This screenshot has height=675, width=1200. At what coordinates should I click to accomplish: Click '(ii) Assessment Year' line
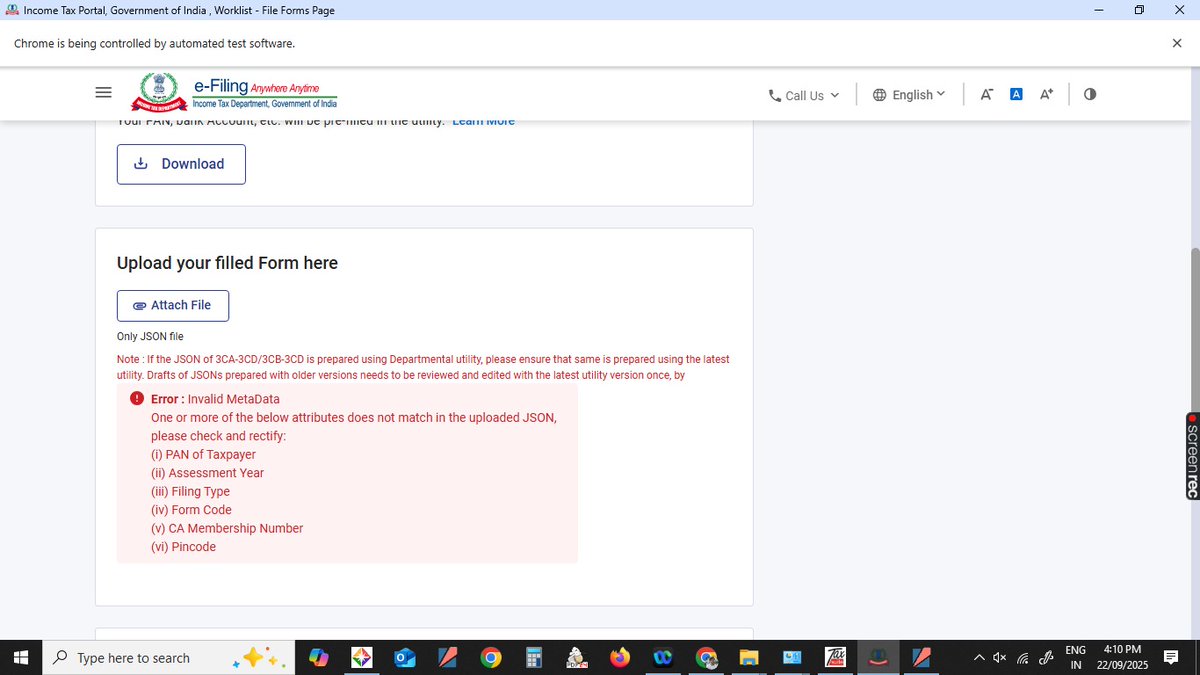tap(207, 473)
